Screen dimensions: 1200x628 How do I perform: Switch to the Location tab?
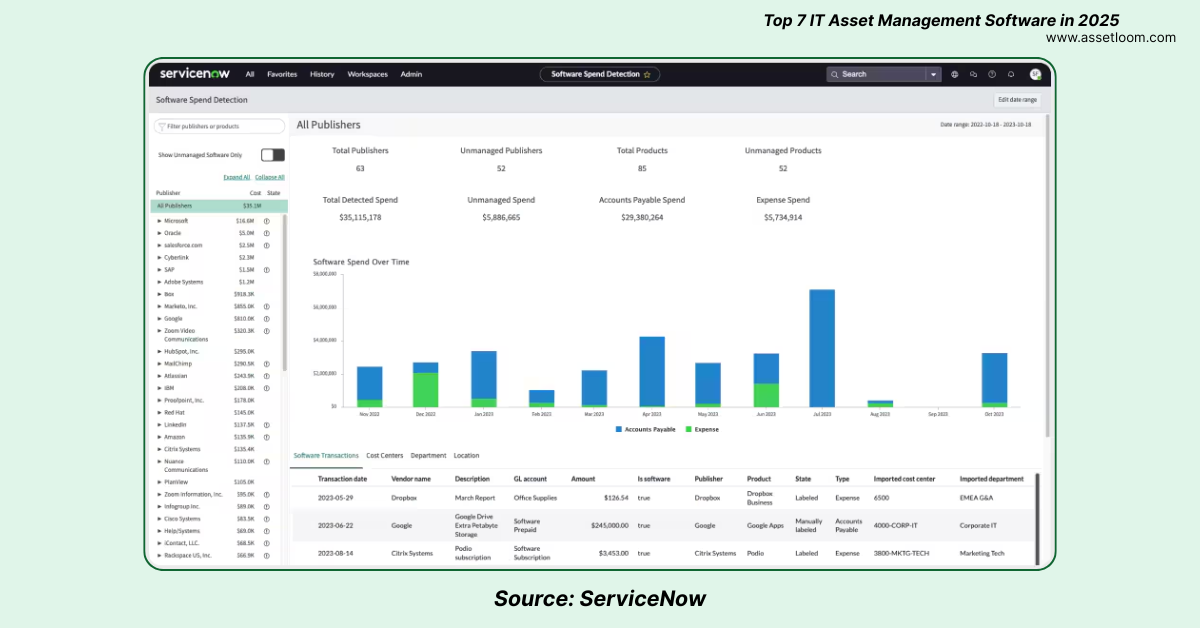[466, 456]
